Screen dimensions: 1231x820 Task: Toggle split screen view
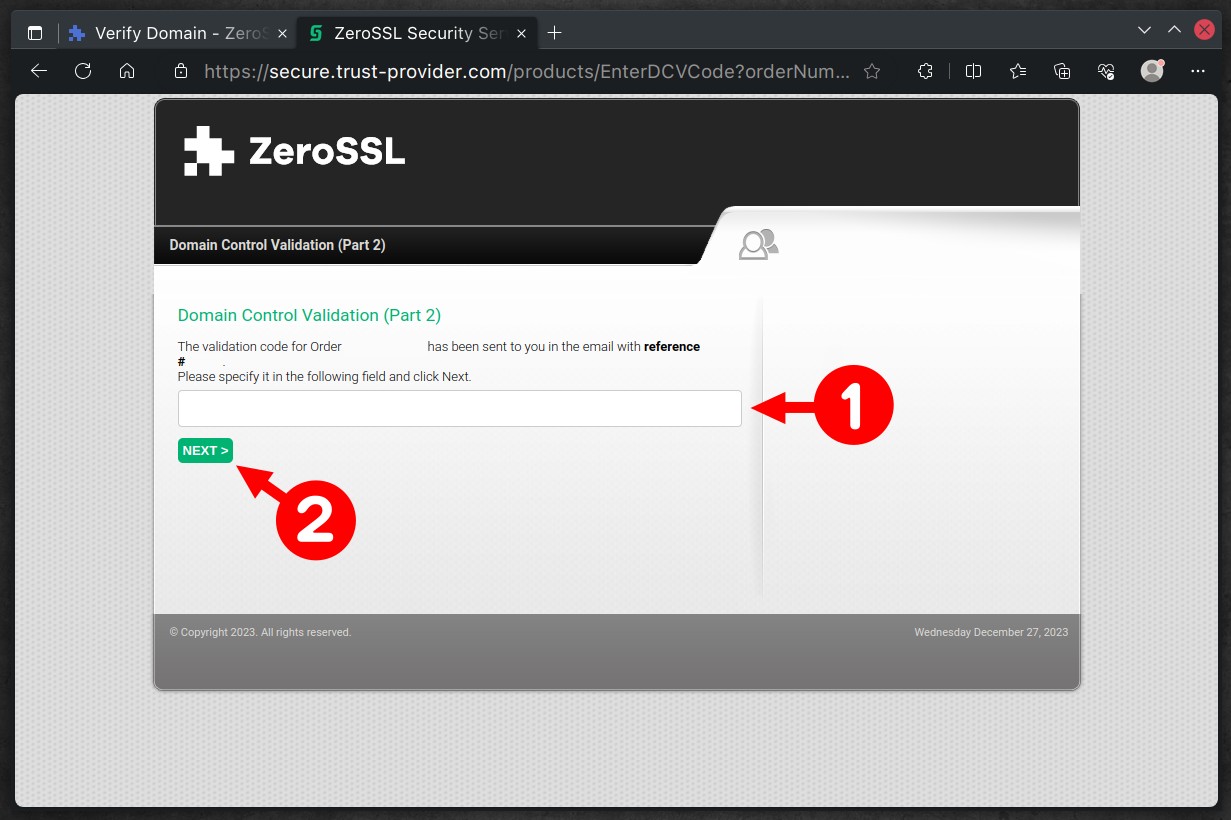[x=973, y=71]
